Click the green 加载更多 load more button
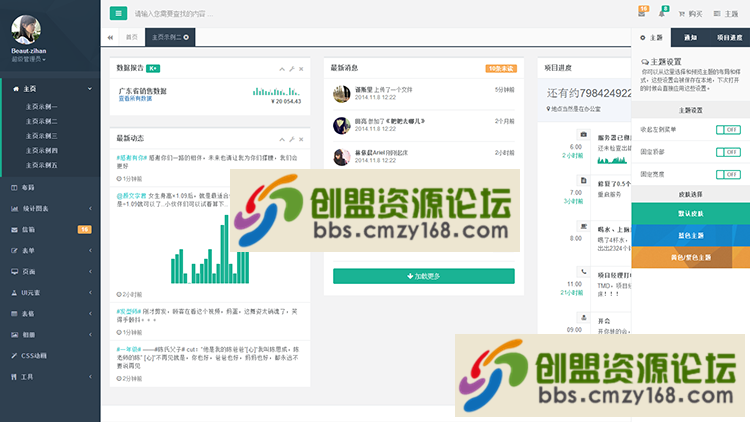The image size is (750, 422). [x=424, y=276]
